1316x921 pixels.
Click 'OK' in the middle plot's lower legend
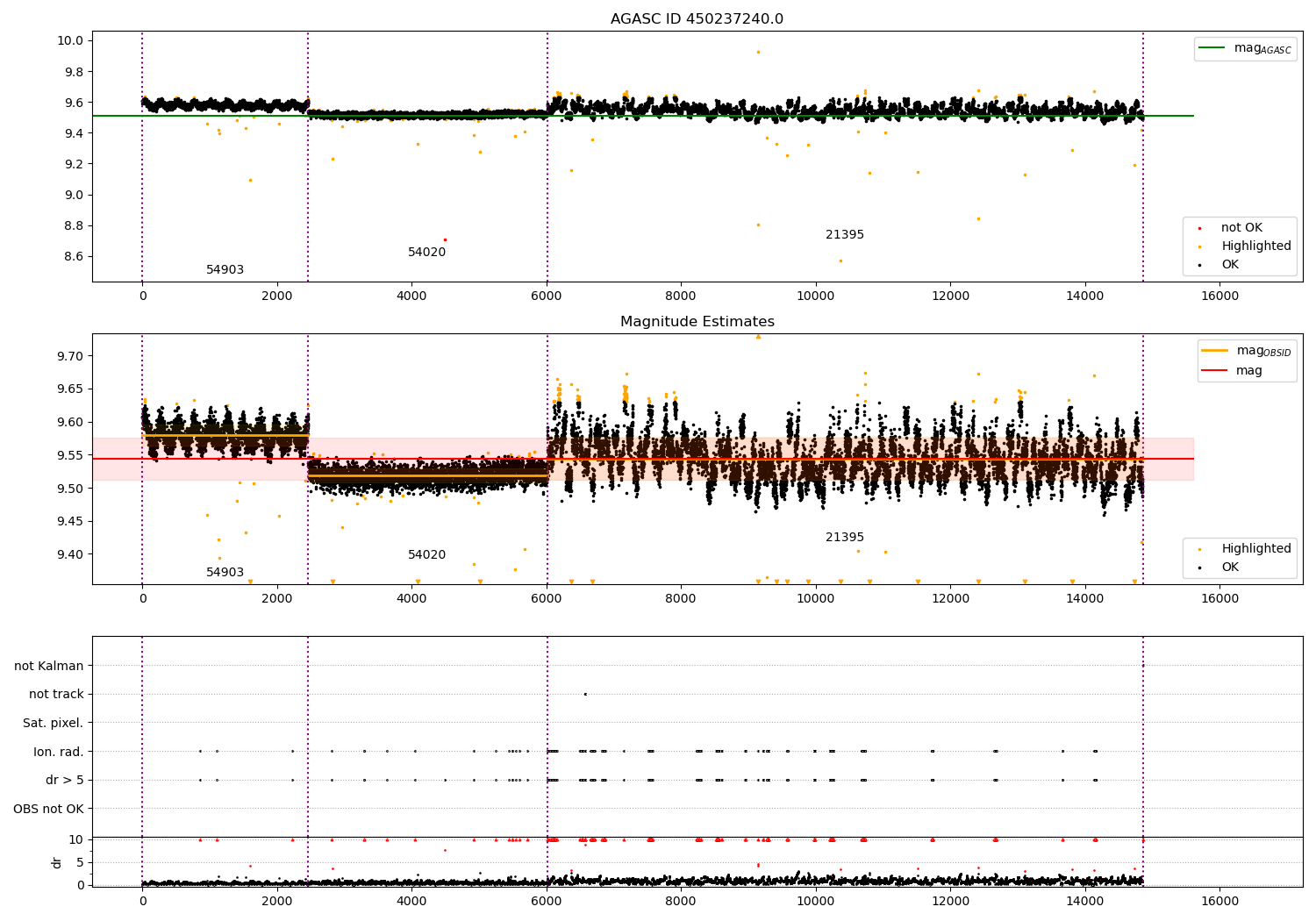click(x=1230, y=568)
